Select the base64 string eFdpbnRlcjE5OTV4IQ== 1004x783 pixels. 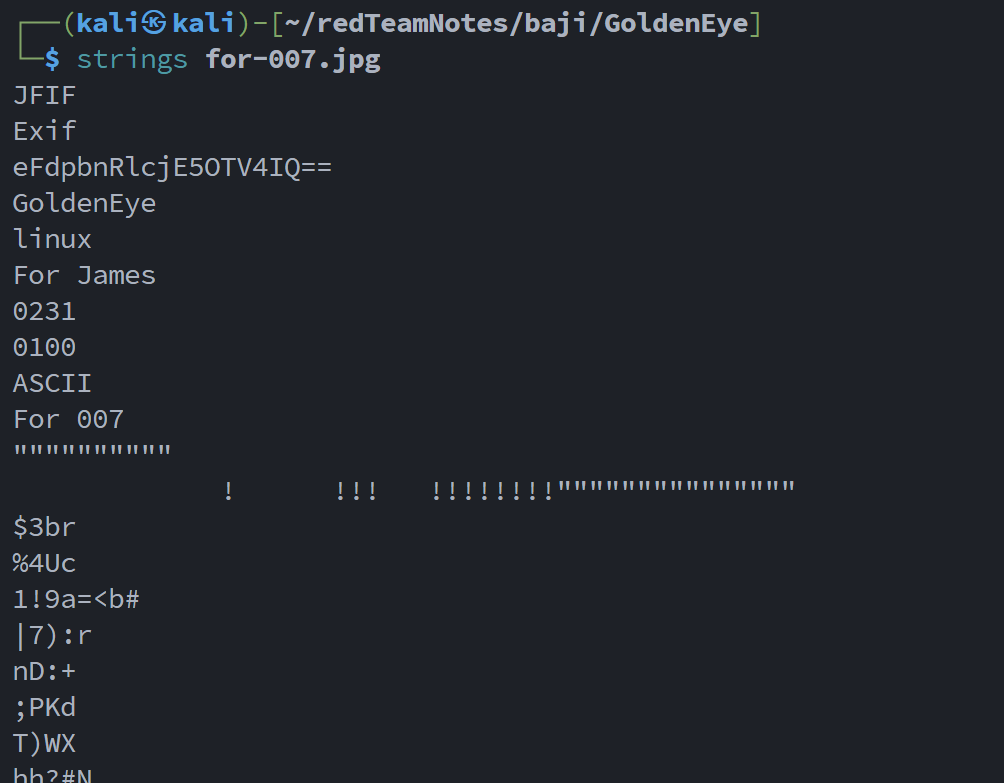(x=172, y=167)
